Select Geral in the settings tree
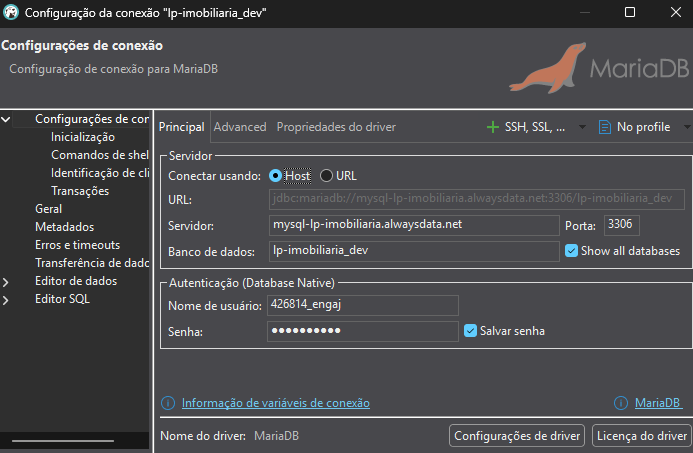The image size is (693, 453). click(x=49, y=209)
